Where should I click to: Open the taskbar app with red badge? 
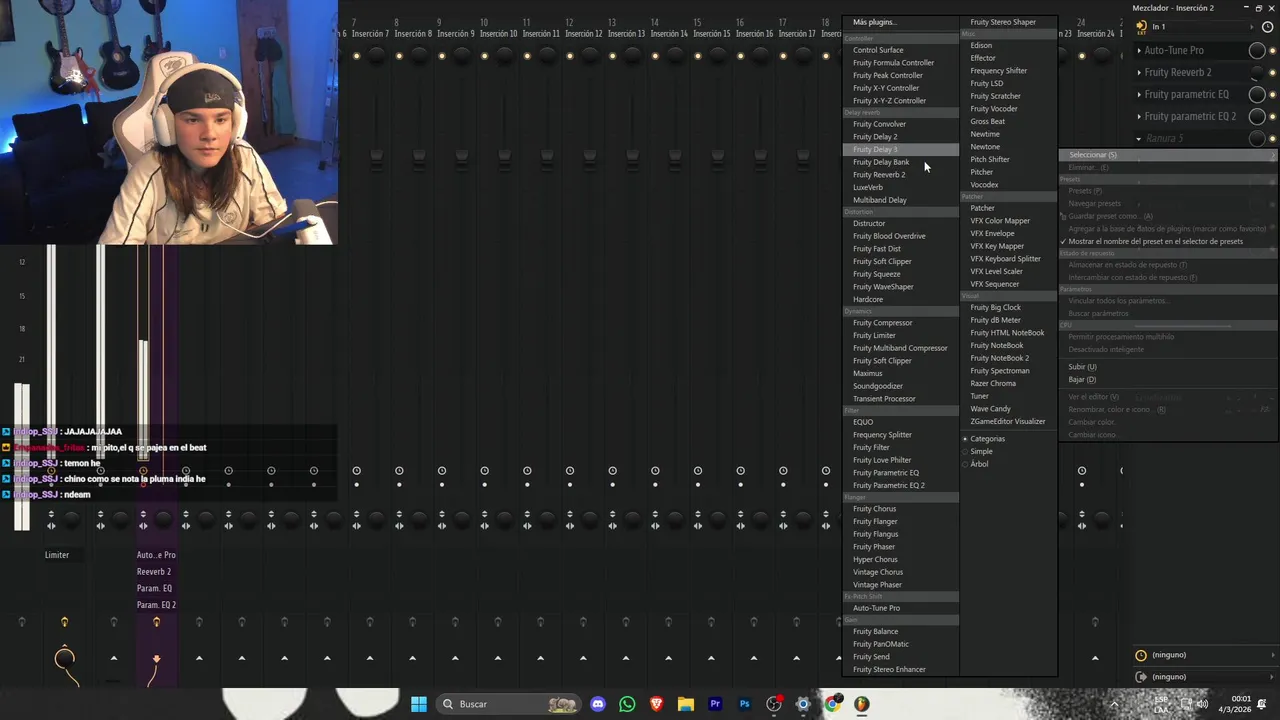(774, 704)
